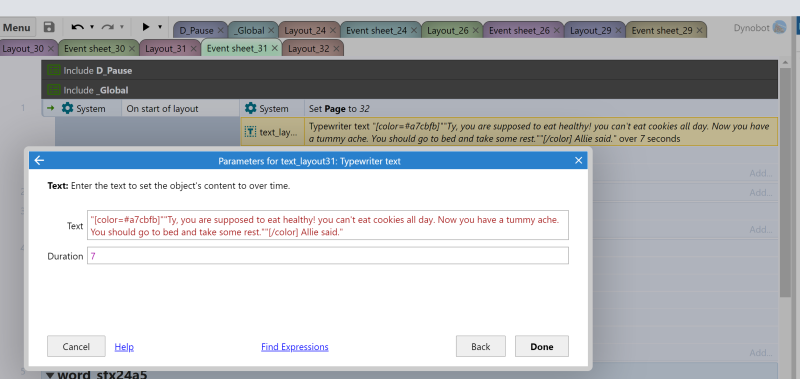Close the _Global tab
The width and height of the screenshot is (800, 379).
point(271,31)
